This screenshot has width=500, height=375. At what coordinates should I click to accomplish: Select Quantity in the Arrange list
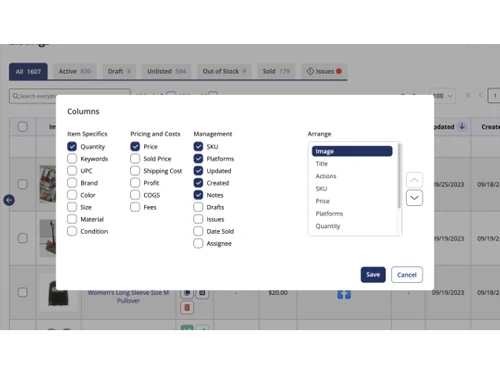[352, 226]
